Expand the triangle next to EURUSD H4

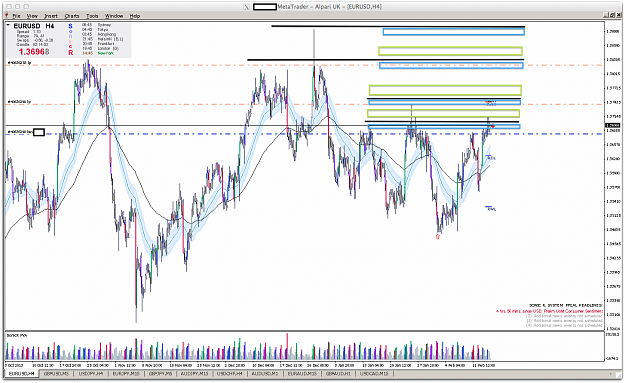point(8,26)
